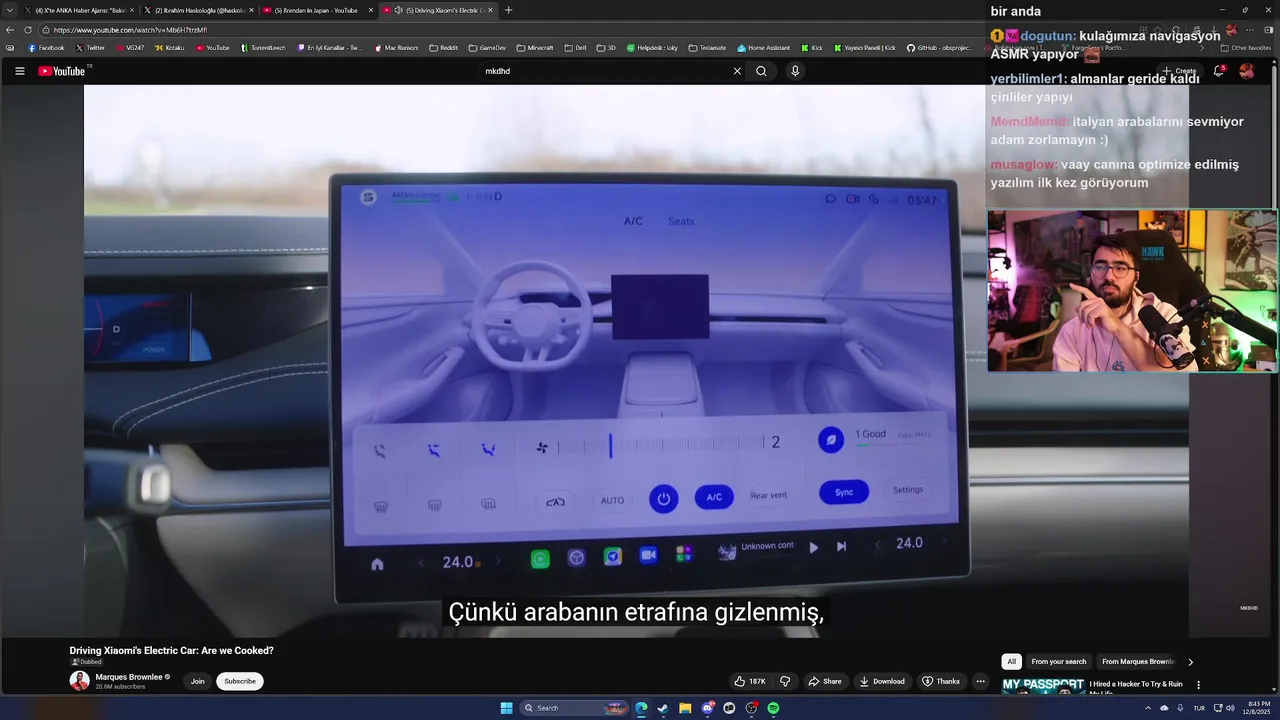The height and width of the screenshot is (720, 1280).
Task: Switch to Brendan in Japan YouTube tab
Action: [x=312, y=10]
